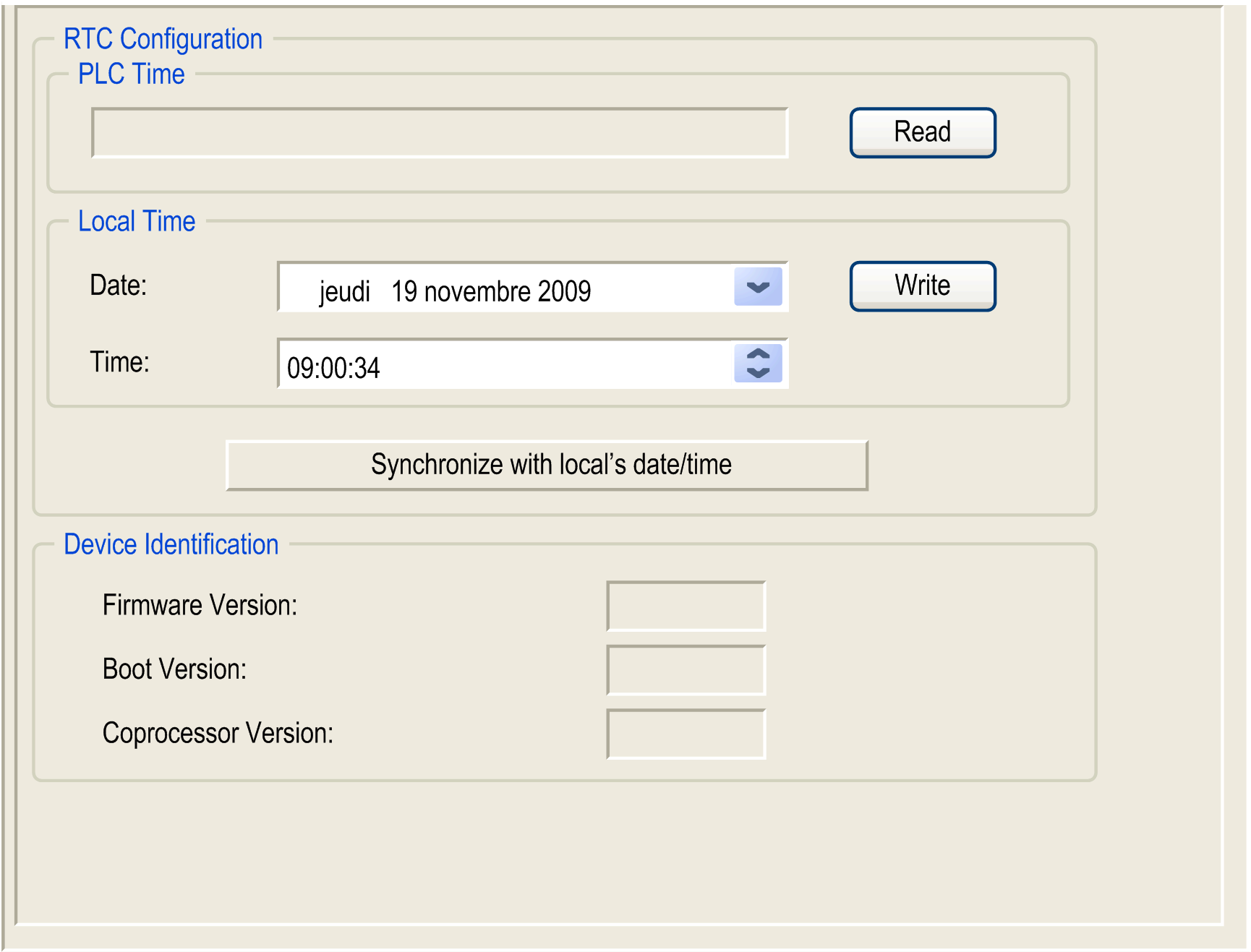This screenshot has width=1251, height=952.
Task: Click the Boot Version box
Action: click(686, 670)
